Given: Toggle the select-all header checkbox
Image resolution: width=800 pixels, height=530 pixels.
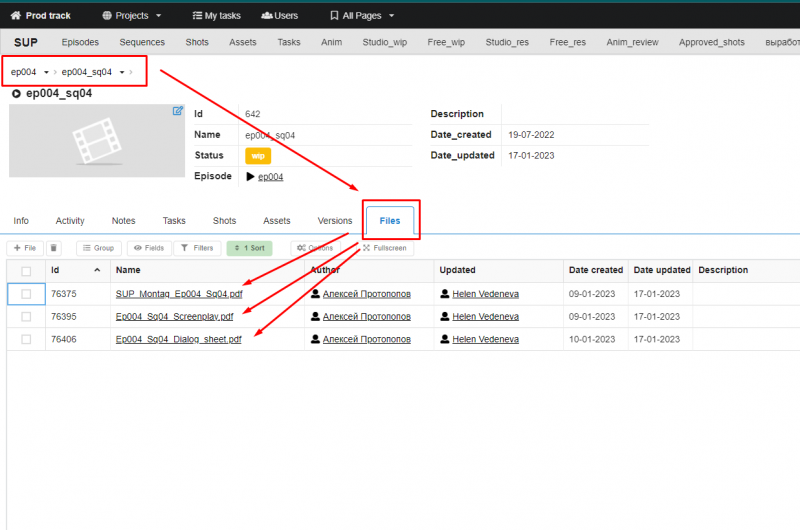Looking at the screenshot, I should (26, 271).
